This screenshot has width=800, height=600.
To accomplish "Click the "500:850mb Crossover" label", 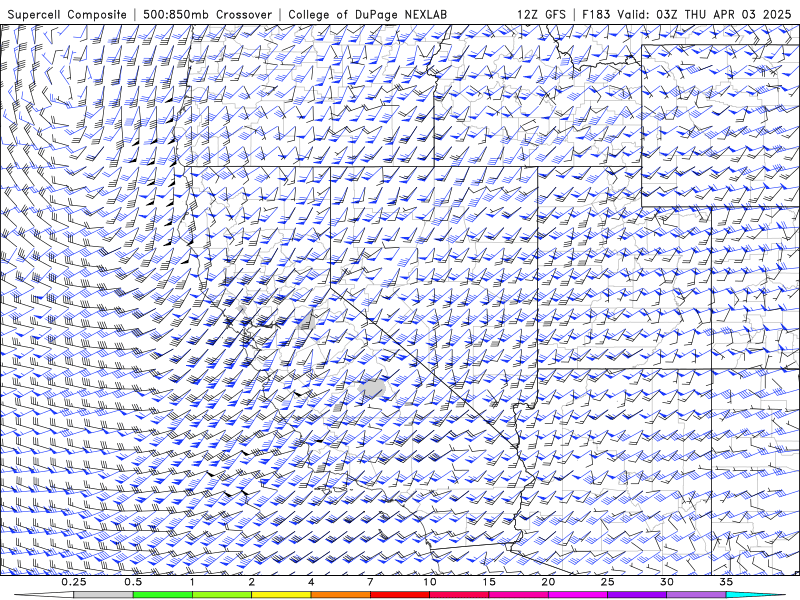I will (208, 14).
